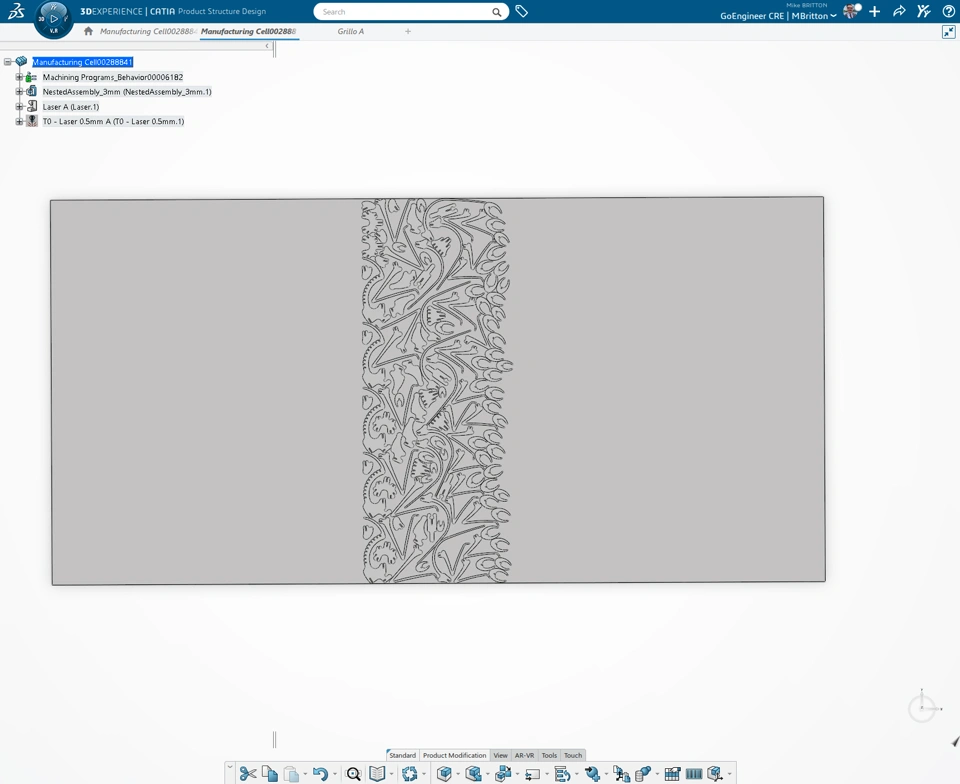
Task: Switch to the Tools toolbar tab
Action: pyautogui.click(x=549, y=755)
